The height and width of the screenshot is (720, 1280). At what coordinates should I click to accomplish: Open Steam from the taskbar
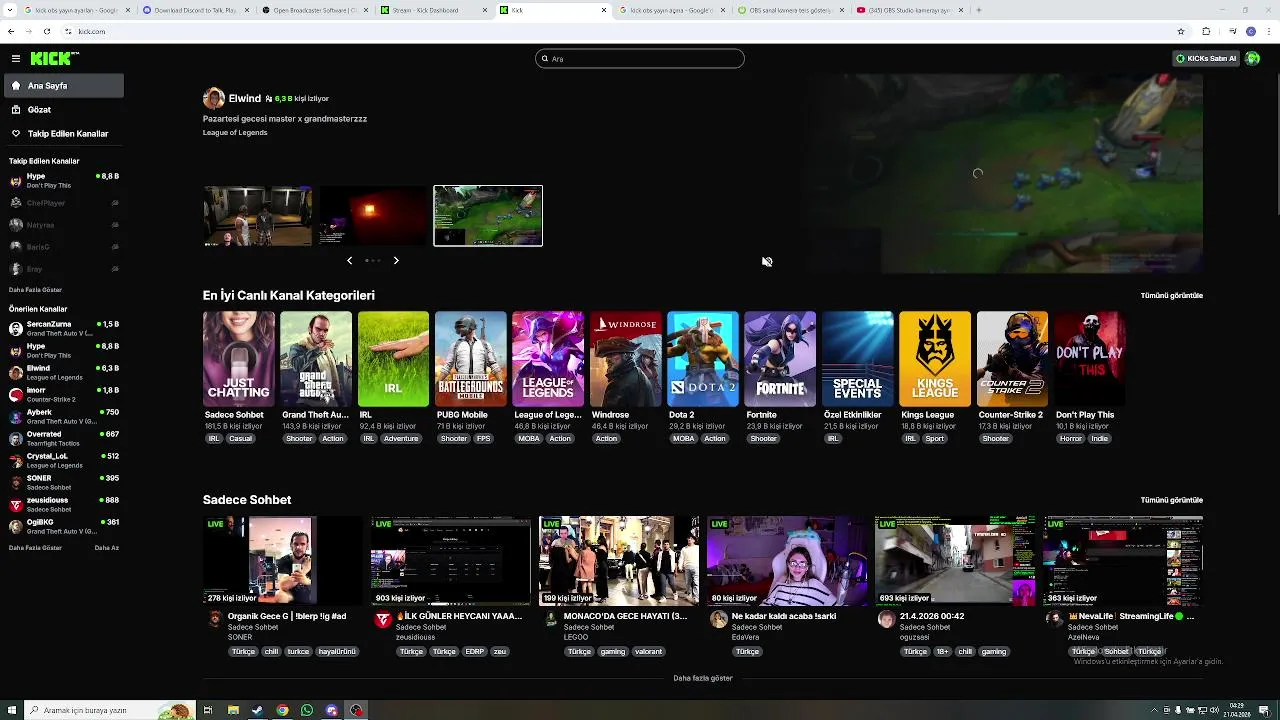(257, 711)
